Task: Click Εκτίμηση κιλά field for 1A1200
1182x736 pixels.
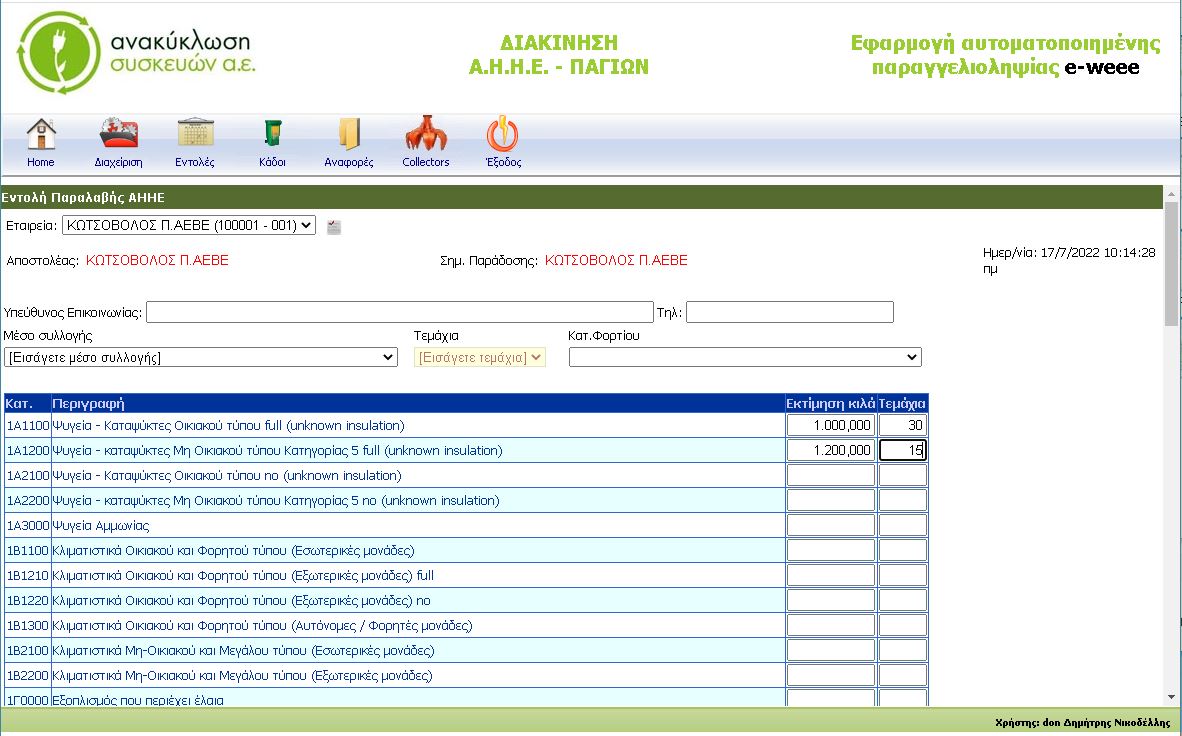Action: 831,450
